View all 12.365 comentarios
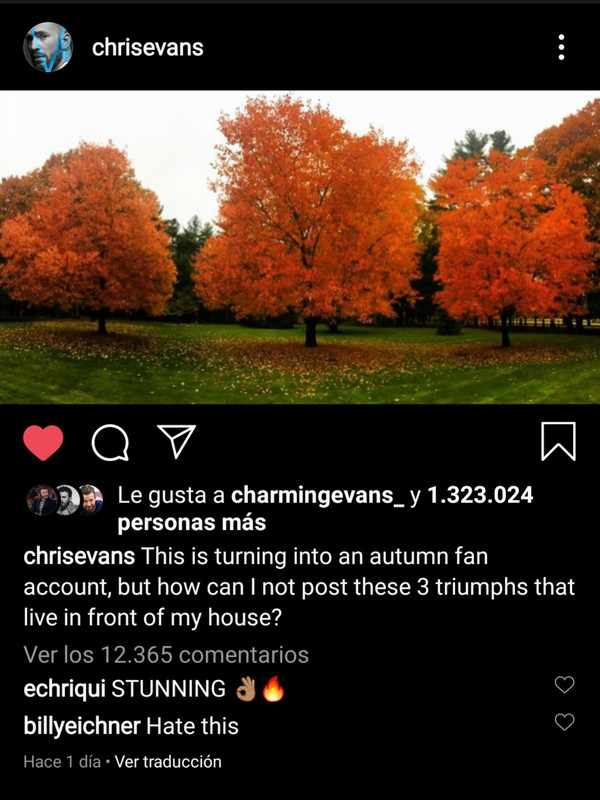The height and width of the screenshot is (800, 600). (x=166, y=655)
